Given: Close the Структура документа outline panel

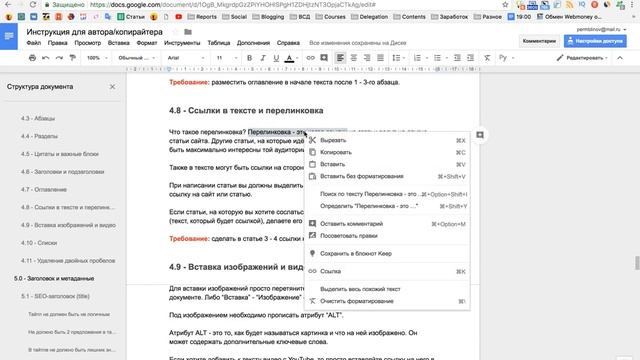Looking at the screenshot, I should point(112,87).
